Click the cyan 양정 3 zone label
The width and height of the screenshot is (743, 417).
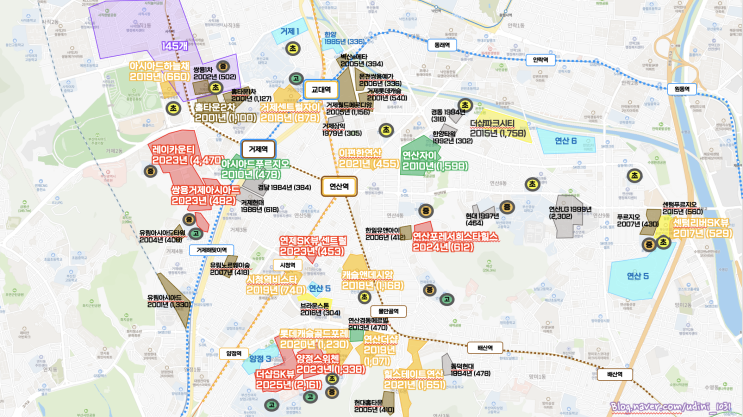[260, 359]
